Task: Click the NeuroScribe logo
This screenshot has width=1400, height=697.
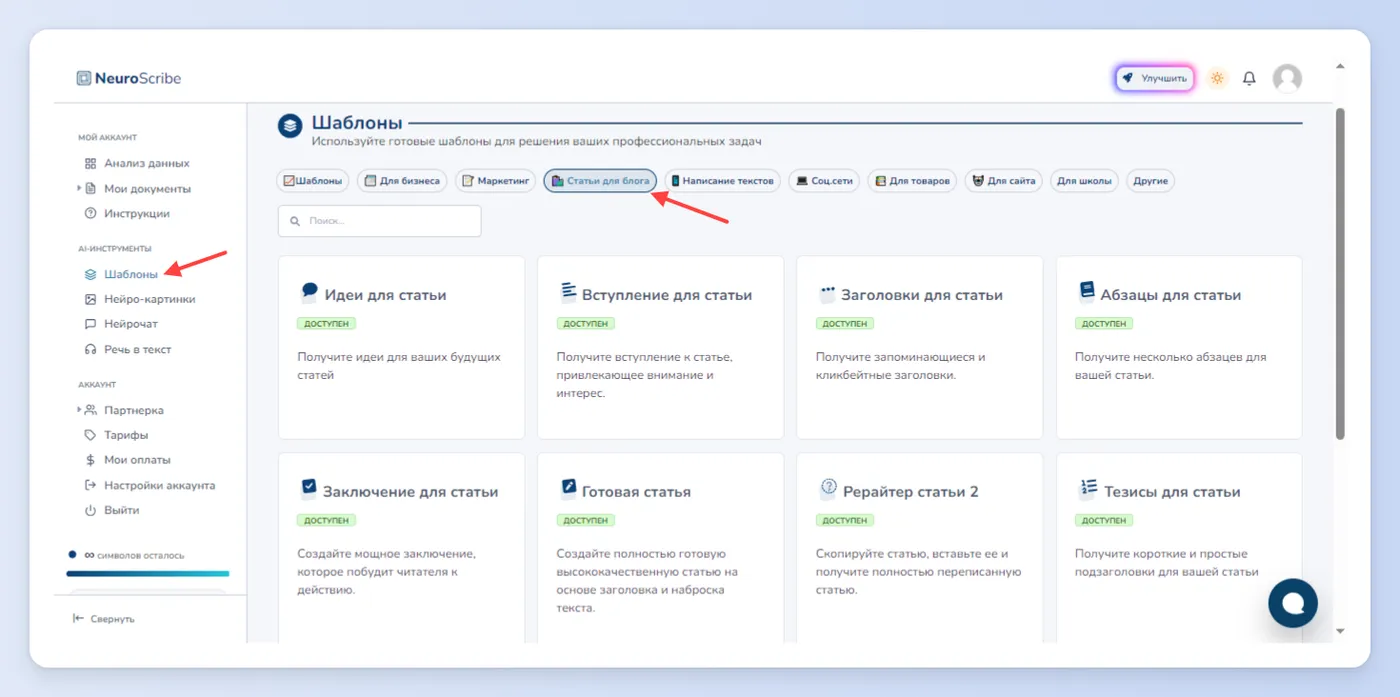Action: (x=129, y=78)
